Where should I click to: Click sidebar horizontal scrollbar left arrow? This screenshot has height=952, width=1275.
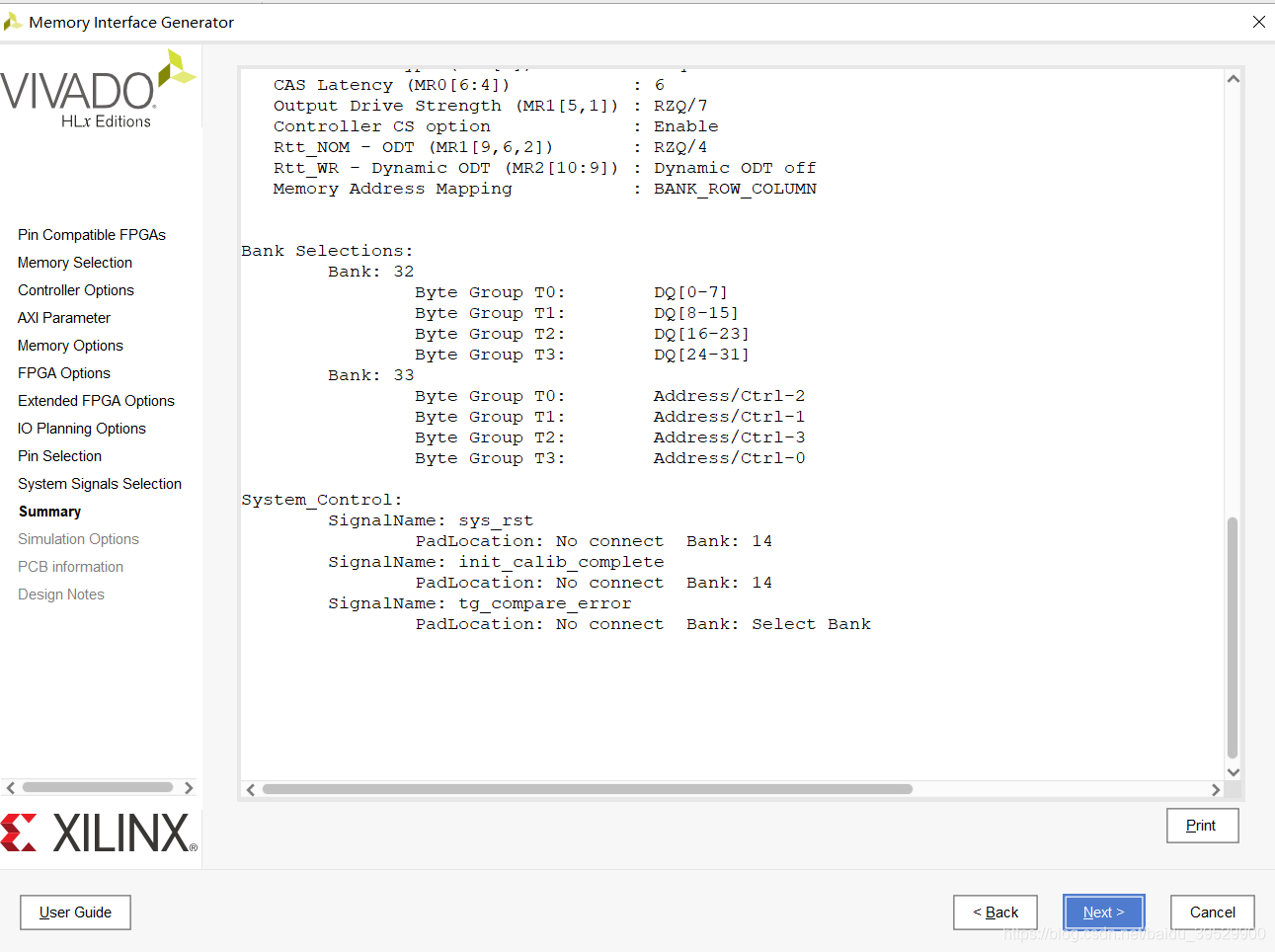click(11, 787)
